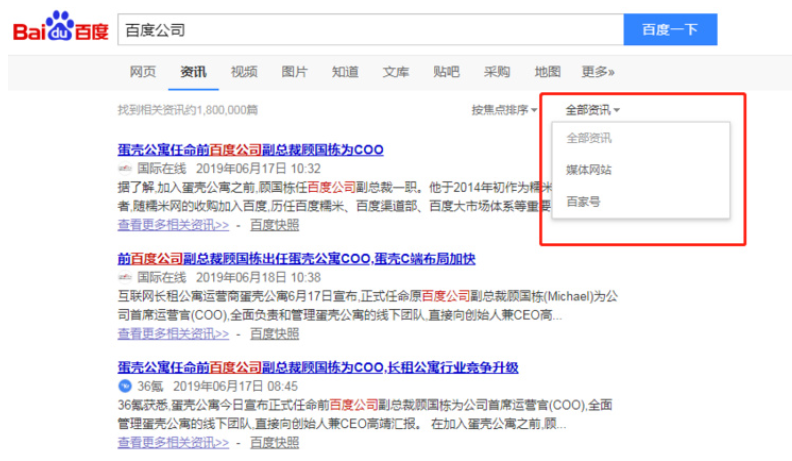This screenshot has height=461, width=792.
Task: Click 百度快照 under the 10:32 result
Action: pos(274,225)
